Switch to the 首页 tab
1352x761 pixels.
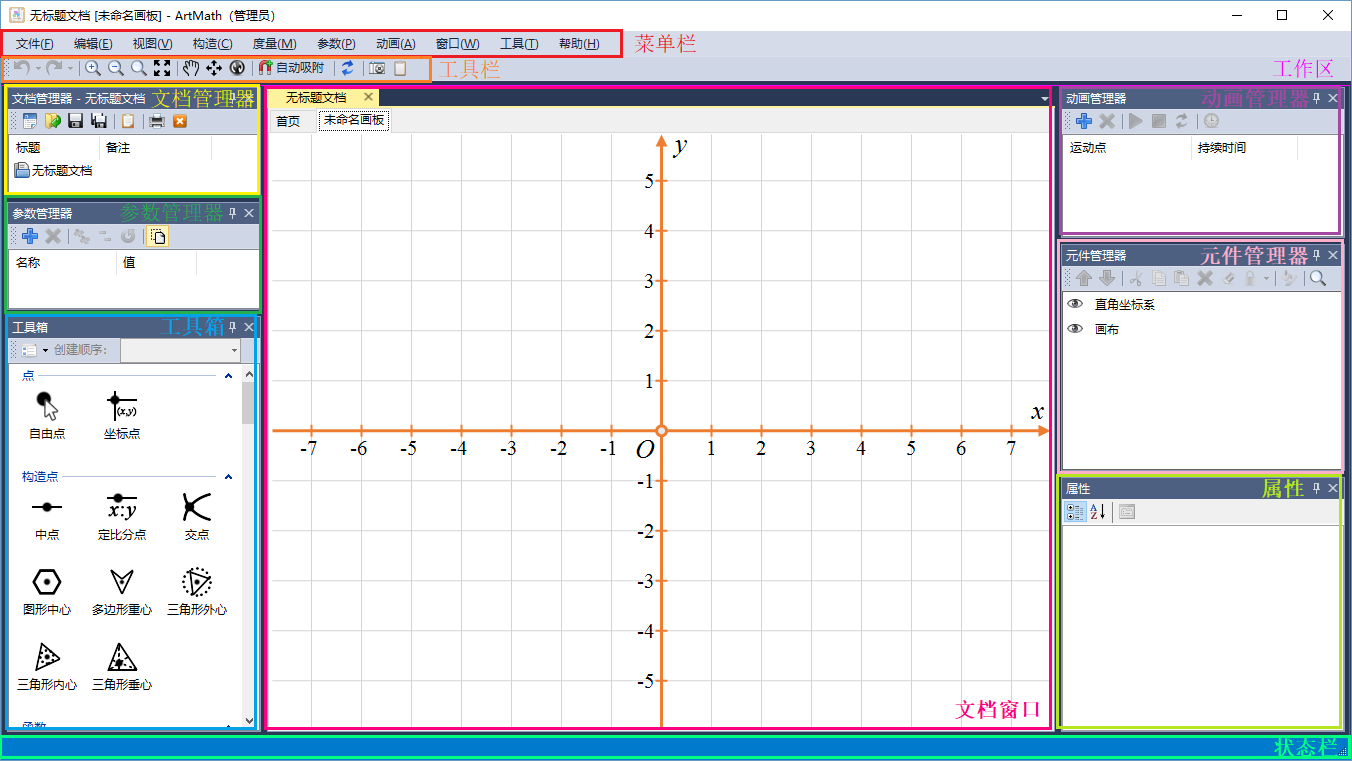tap(288, 121)
